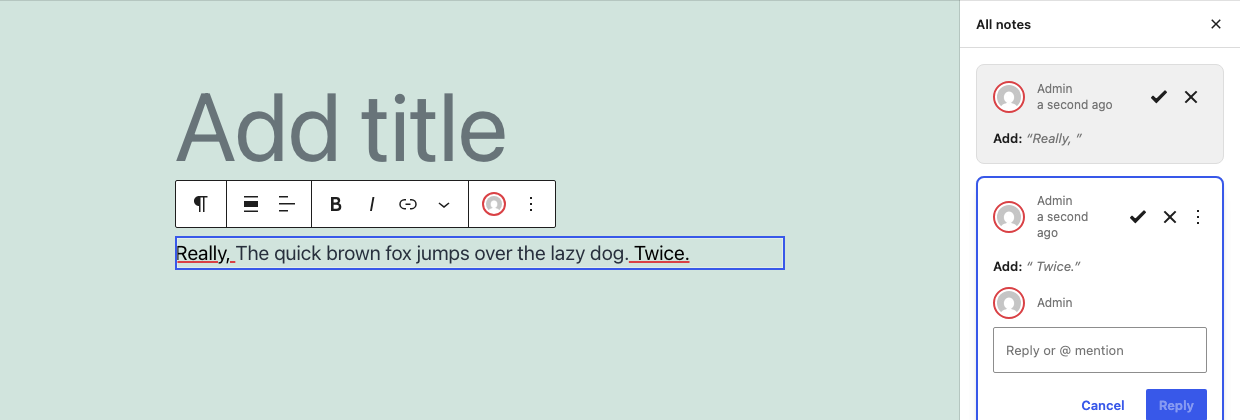
Task: Expand more formatting options chevron
Action: tap(444, 204)
